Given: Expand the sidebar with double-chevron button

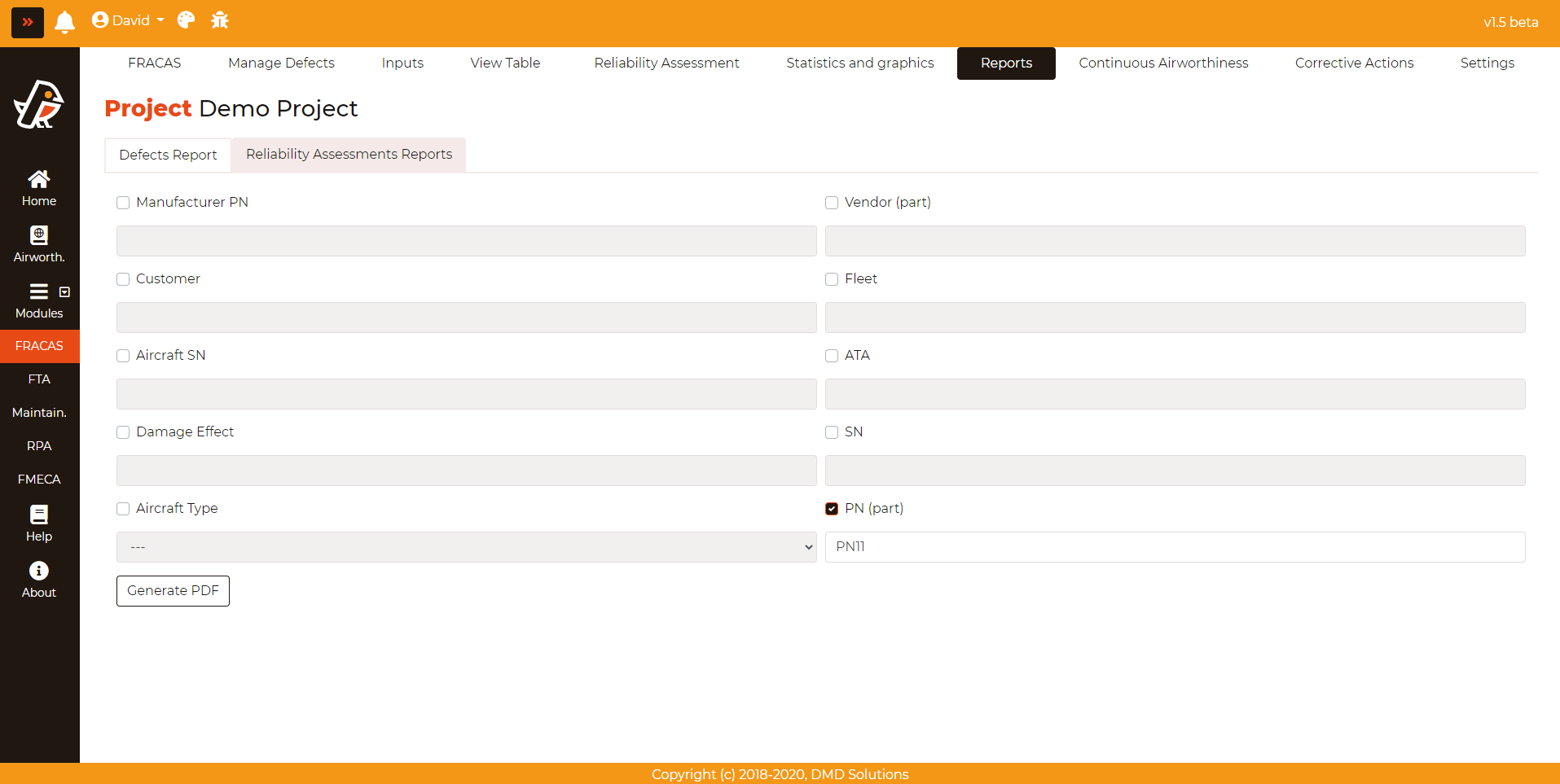Looking at the screenshot, I should (27, 22).
